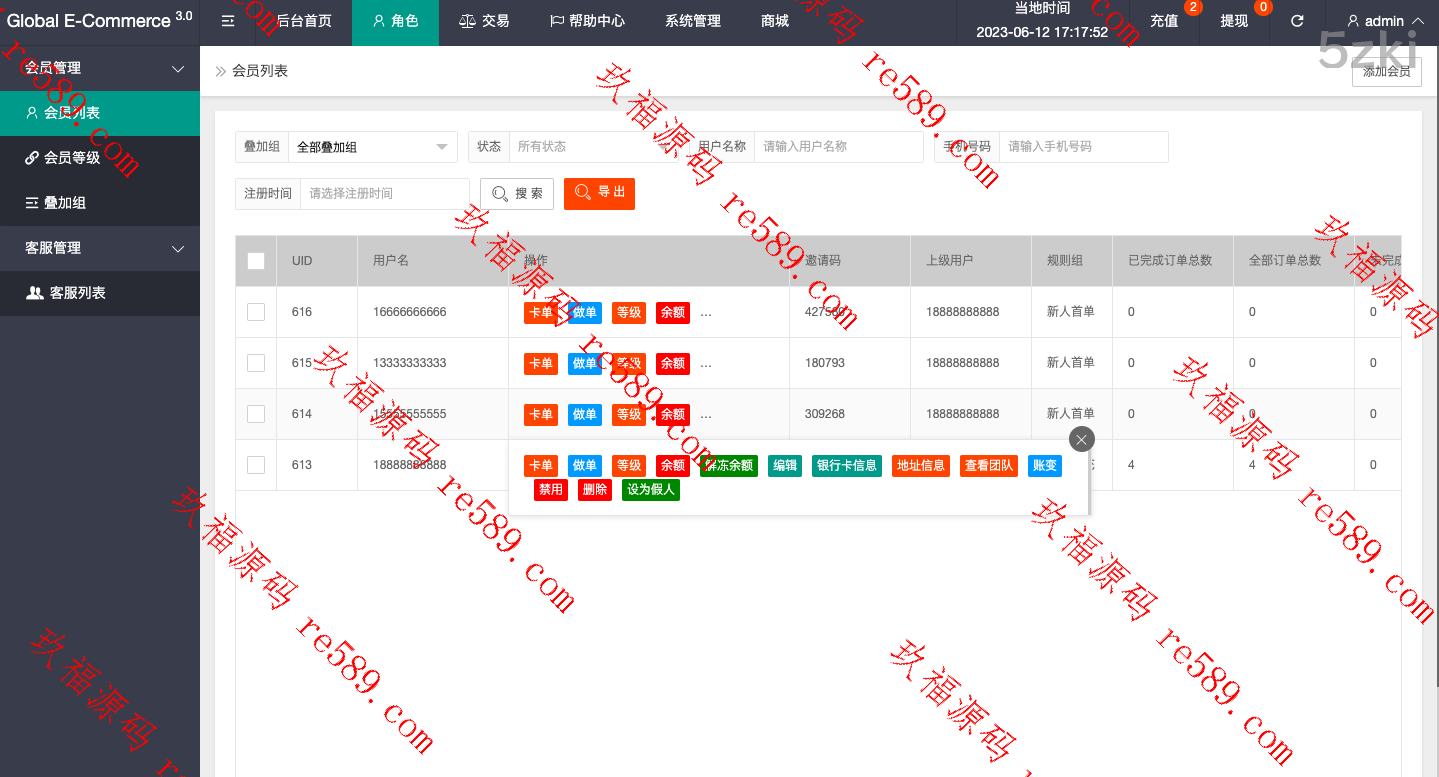Open 叠加组 in the sidebar
This screenshot has height=777, width=1439.
coord(64,202)
